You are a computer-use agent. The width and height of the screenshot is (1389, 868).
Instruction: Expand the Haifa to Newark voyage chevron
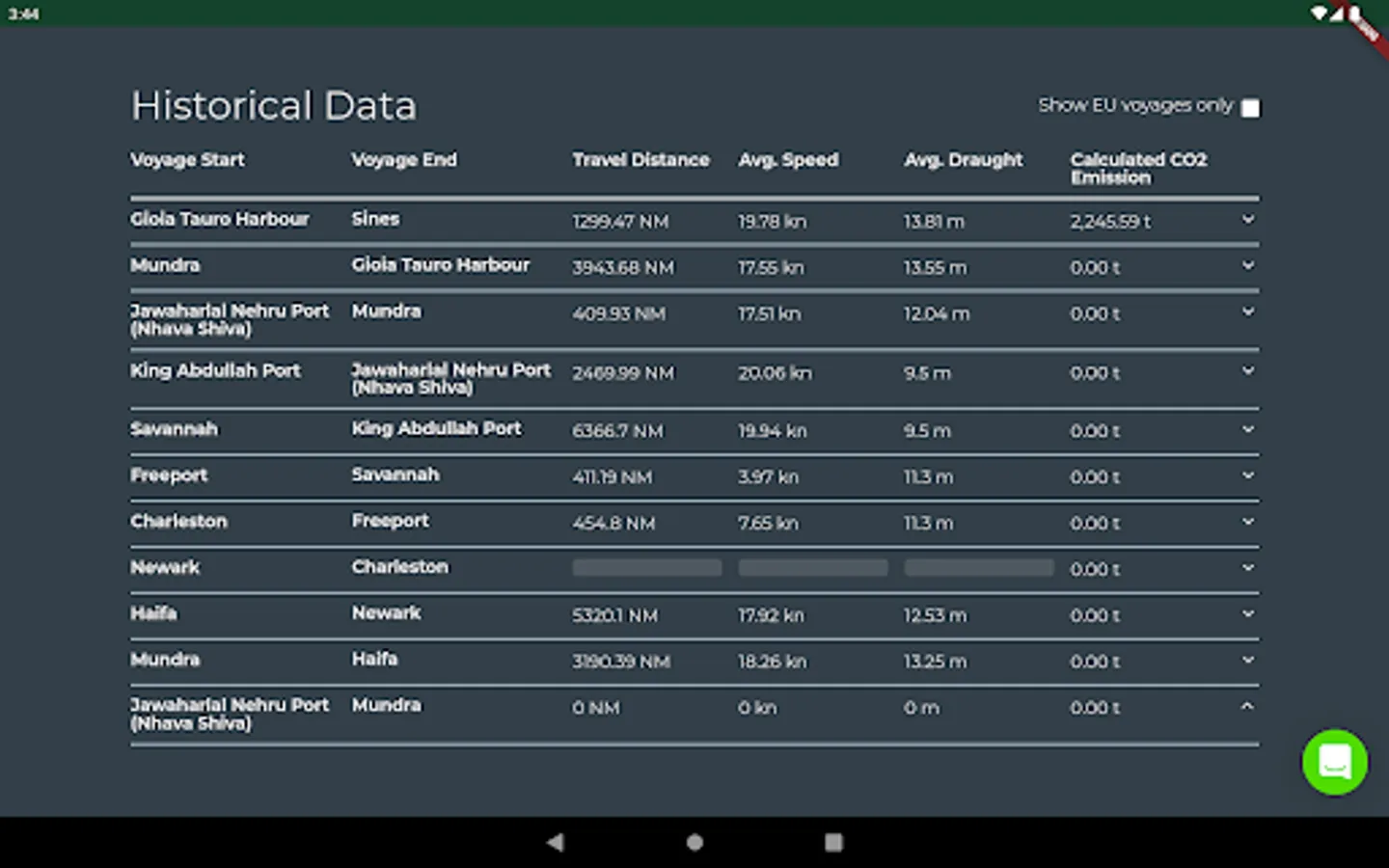(1247, 614)
